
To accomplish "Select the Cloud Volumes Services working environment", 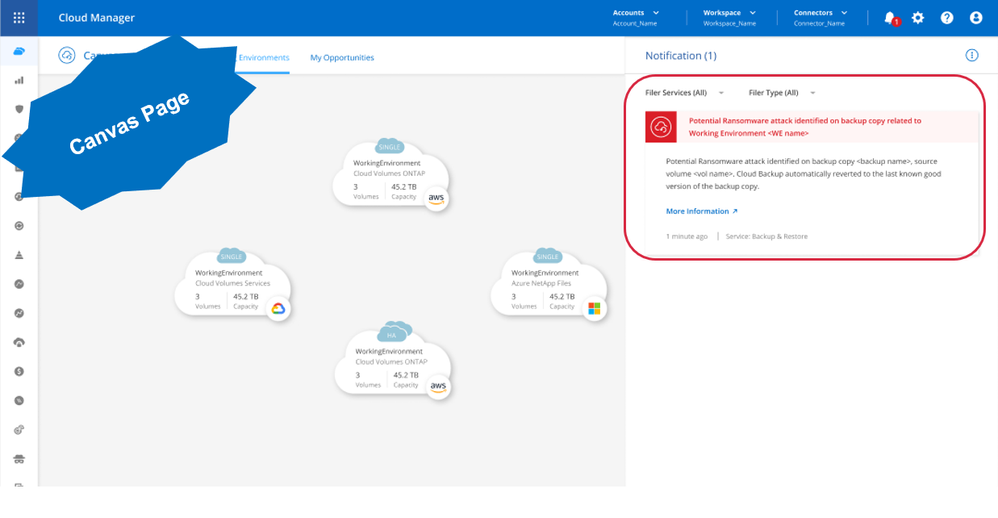I will (x=231, y=284).
